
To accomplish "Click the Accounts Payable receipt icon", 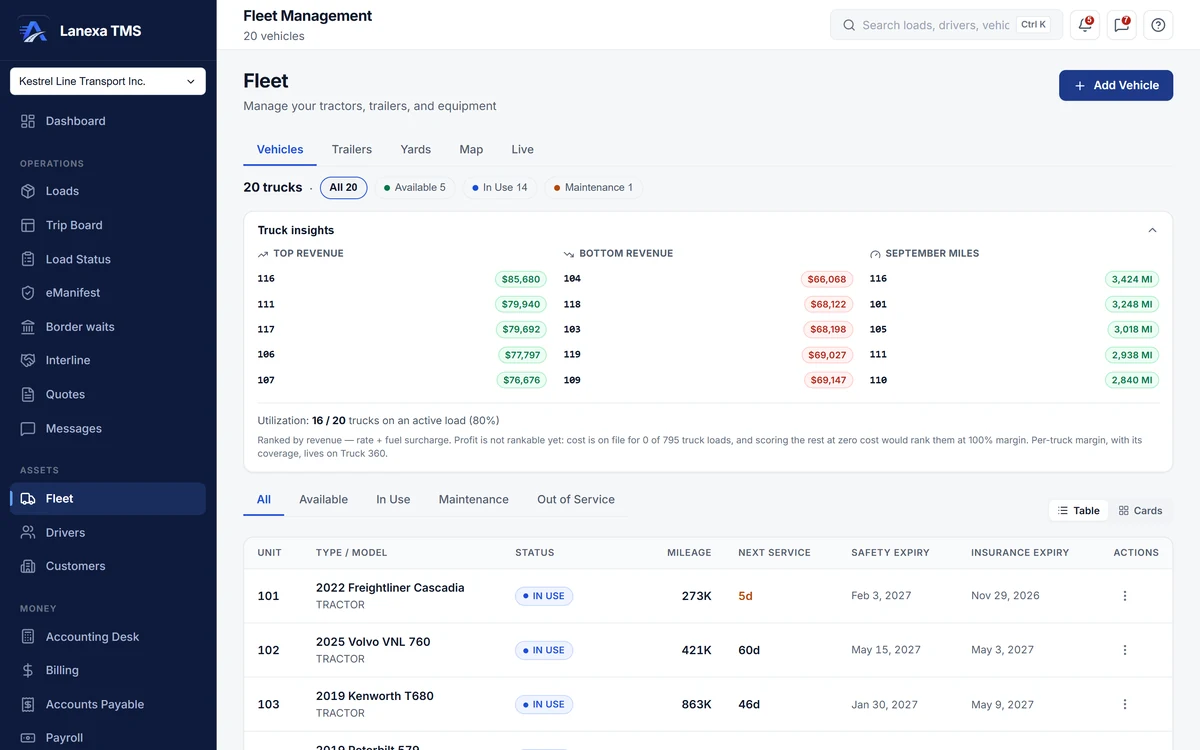I will point(28,704).
